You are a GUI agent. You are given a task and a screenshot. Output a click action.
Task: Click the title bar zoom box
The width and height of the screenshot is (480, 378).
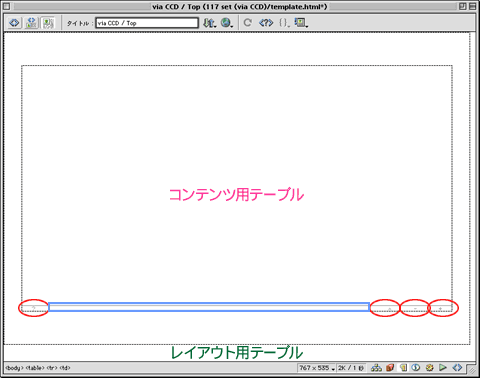pos(463,6)
